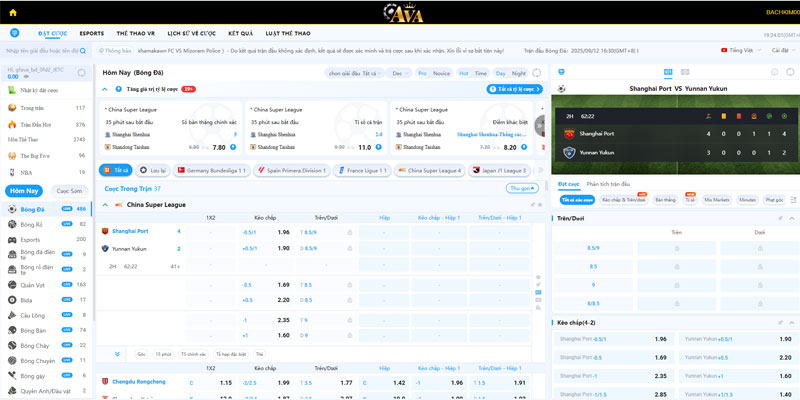
Task: Click Tất cả tỷ lệ cược button
Action: tap(515, 89)
